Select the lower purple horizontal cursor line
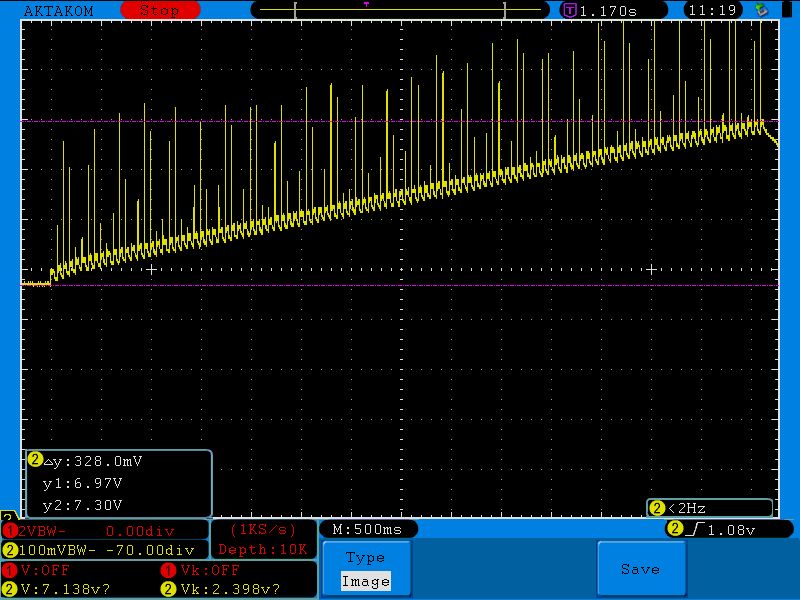This screenshot has height=600, width=800. click(400, 285)
